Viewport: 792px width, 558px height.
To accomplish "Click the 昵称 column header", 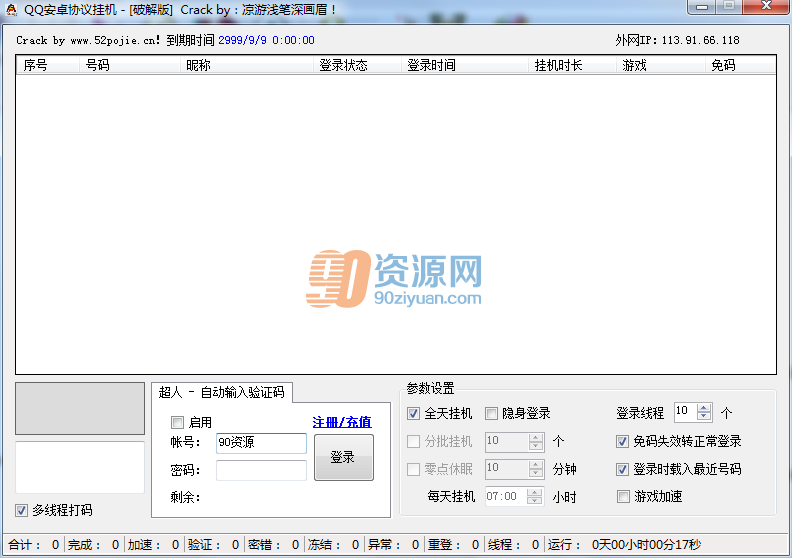I will tap(246, 65).
